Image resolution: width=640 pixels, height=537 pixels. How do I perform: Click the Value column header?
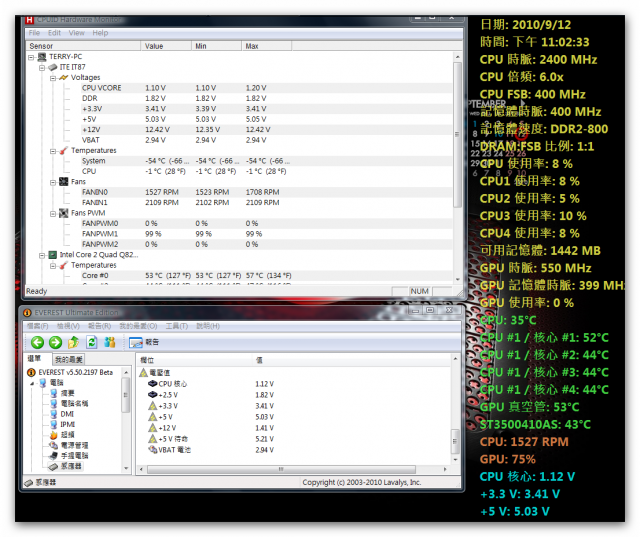click(154, 46)
